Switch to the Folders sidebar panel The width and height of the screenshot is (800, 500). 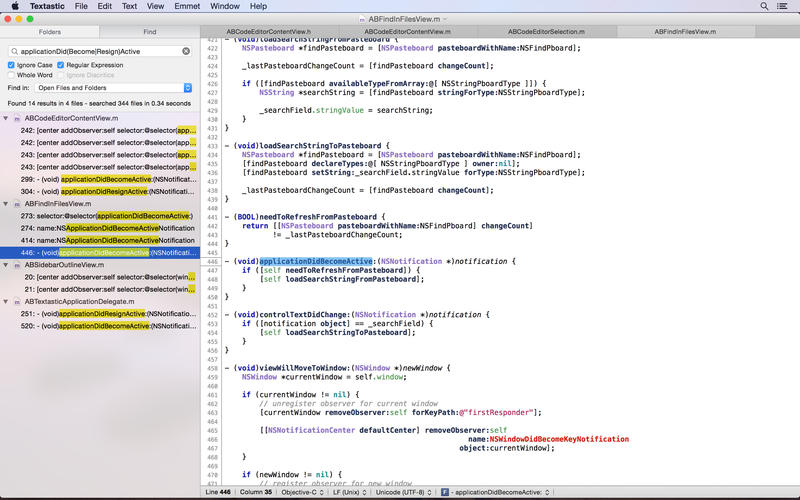(49, 32)
